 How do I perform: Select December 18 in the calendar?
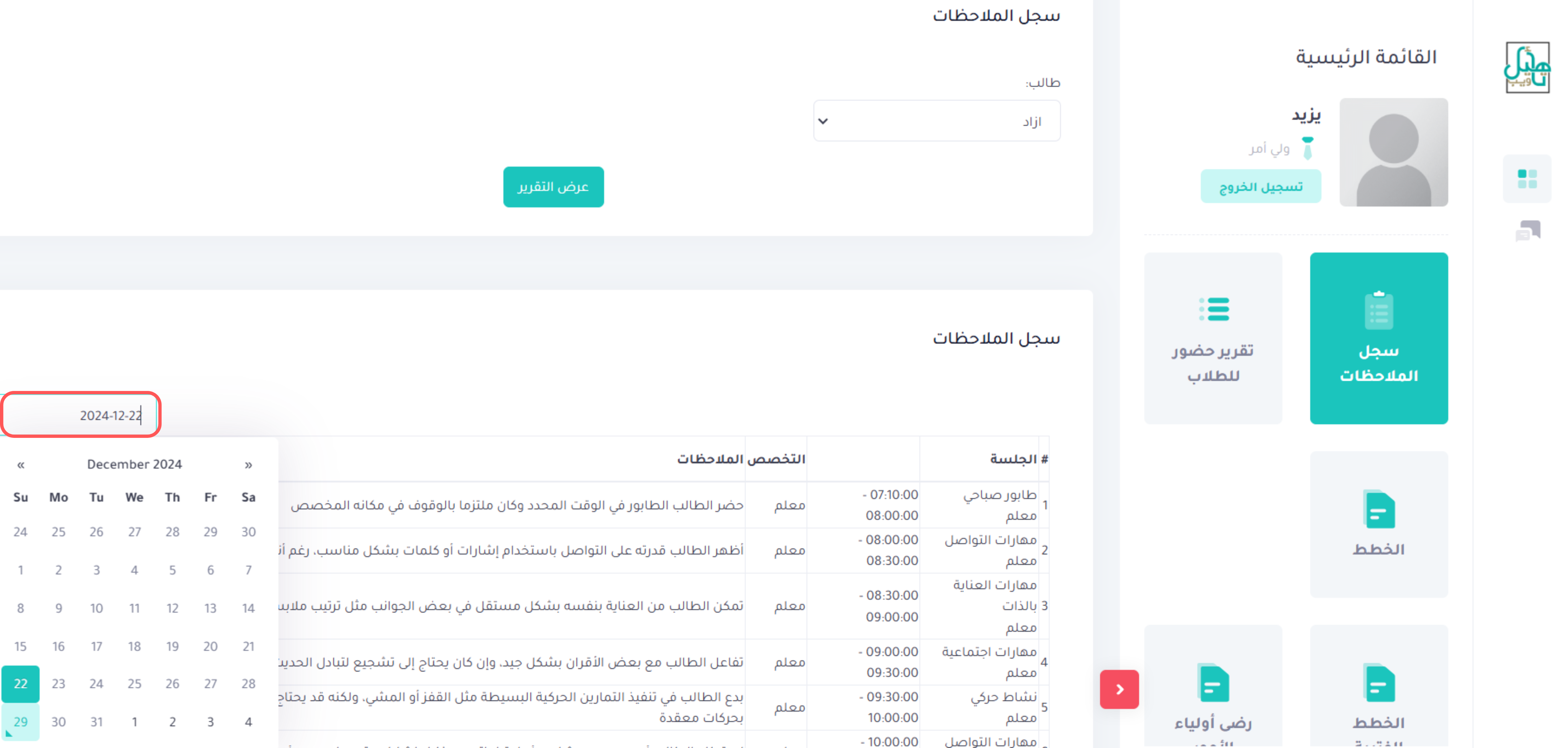(x=135, y=646)
